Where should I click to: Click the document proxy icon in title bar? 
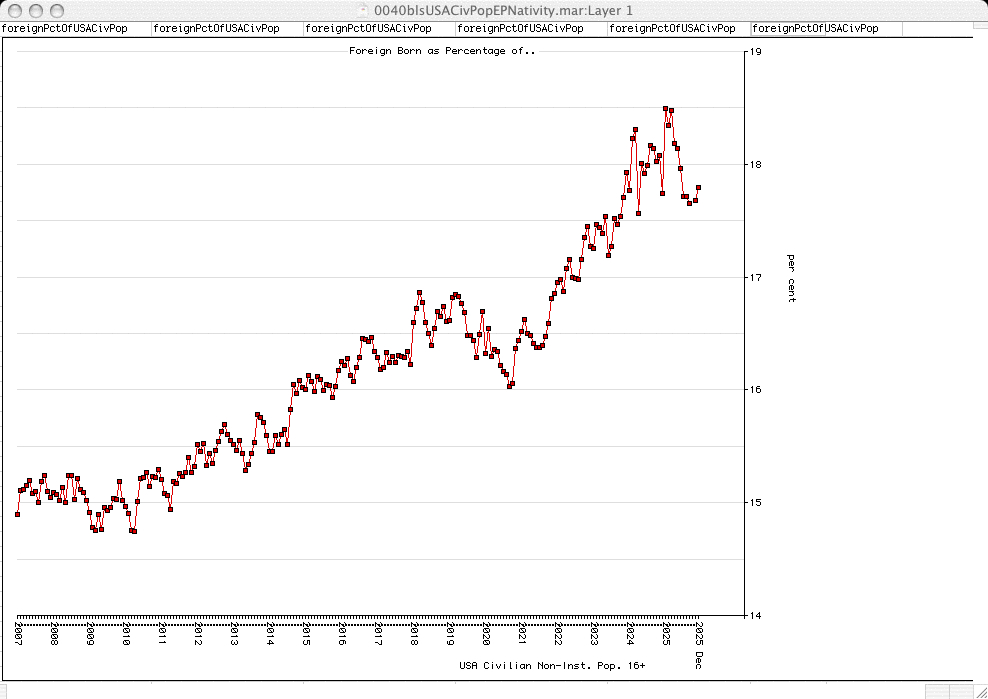click(364, 9)
